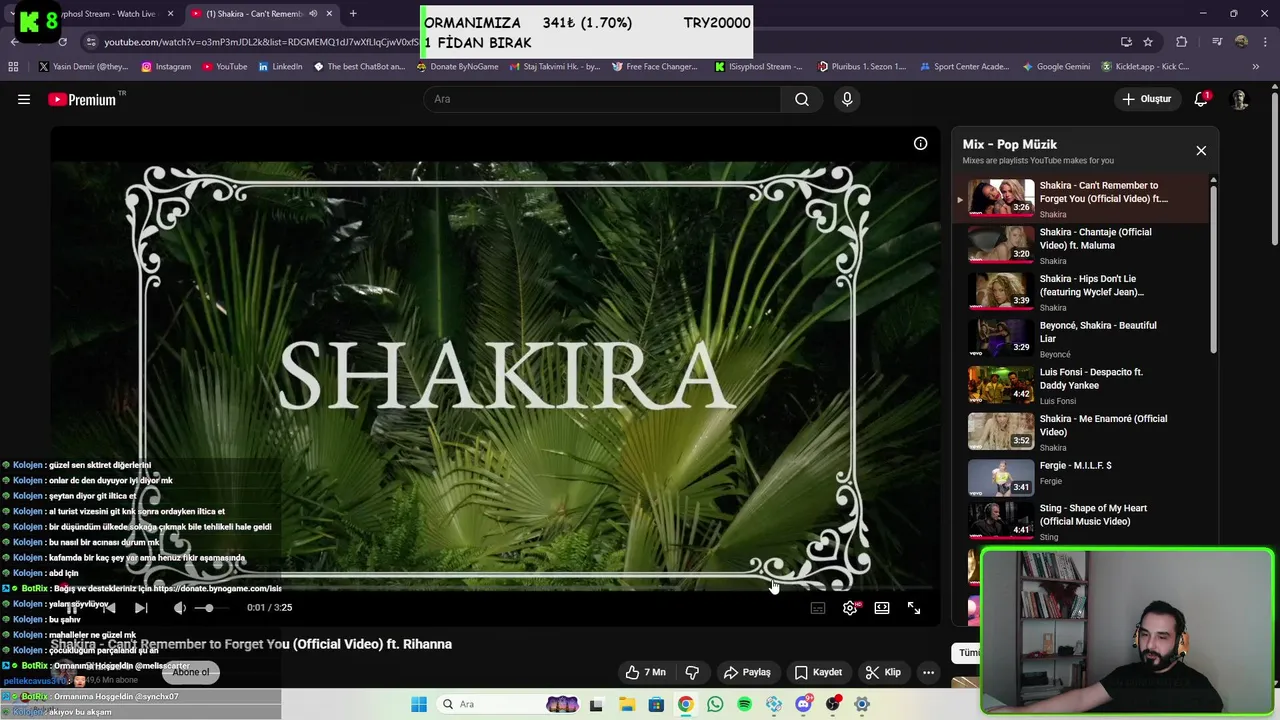This screenshot has height=720, width=1280.
Task: Open the Donate ByNoGame bookmark
Action: [x=457, y=67]
